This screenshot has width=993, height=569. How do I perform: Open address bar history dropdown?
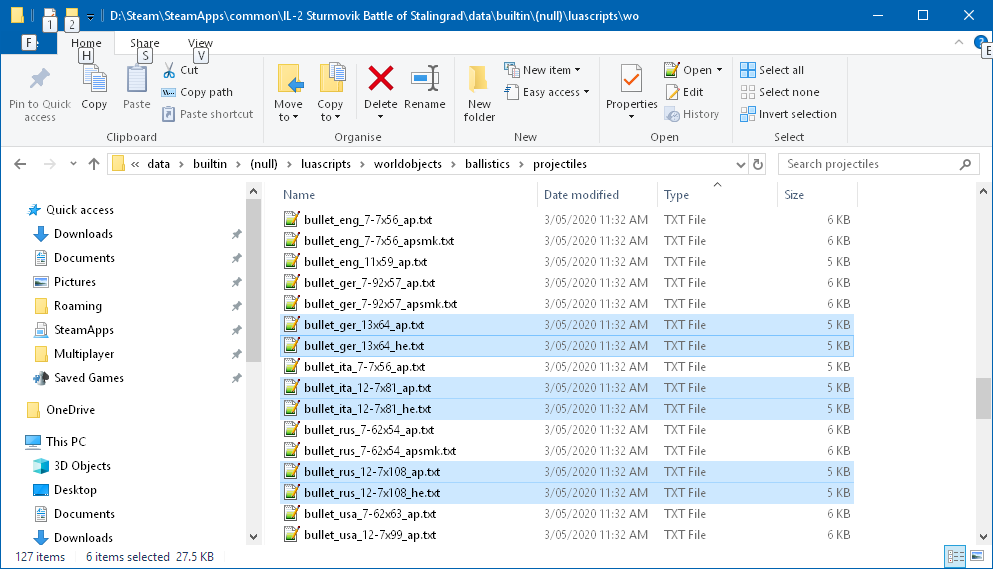[x=740, y=165]
